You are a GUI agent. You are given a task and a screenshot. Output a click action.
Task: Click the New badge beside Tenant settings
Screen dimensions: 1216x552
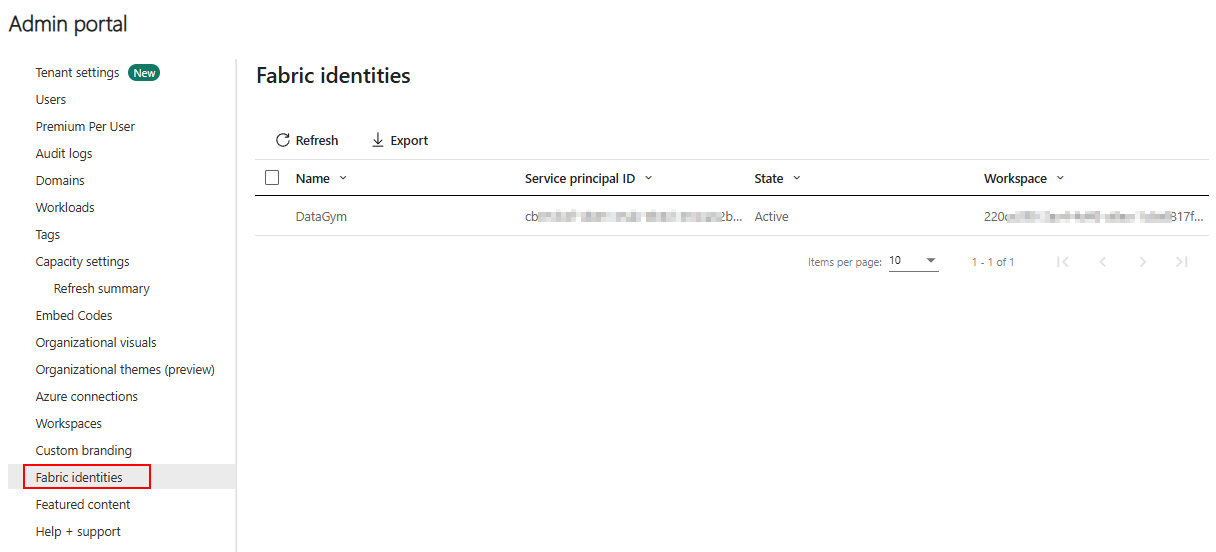[145, 73]
